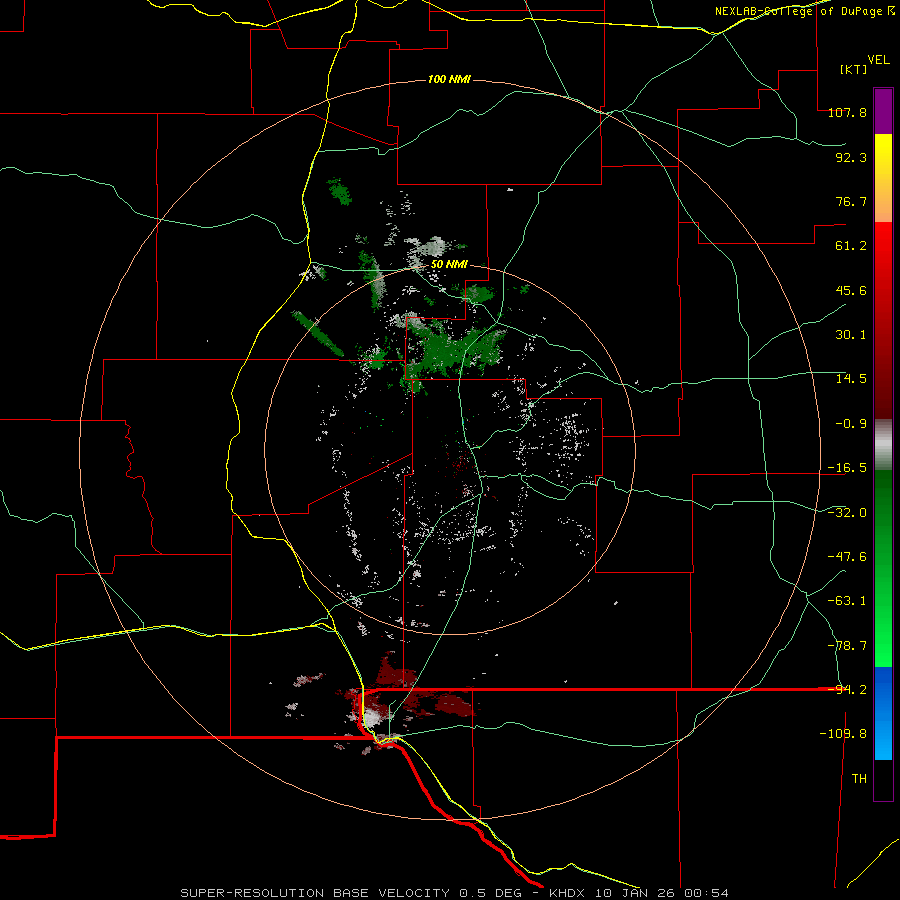Click the -47.6 legend value
This screenshot has height=900, width=900.
coord(847,557)
